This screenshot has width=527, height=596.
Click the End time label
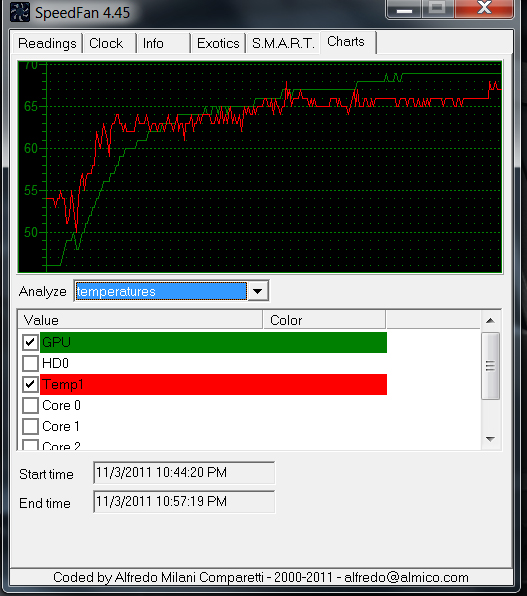click(x=45, y=503)
